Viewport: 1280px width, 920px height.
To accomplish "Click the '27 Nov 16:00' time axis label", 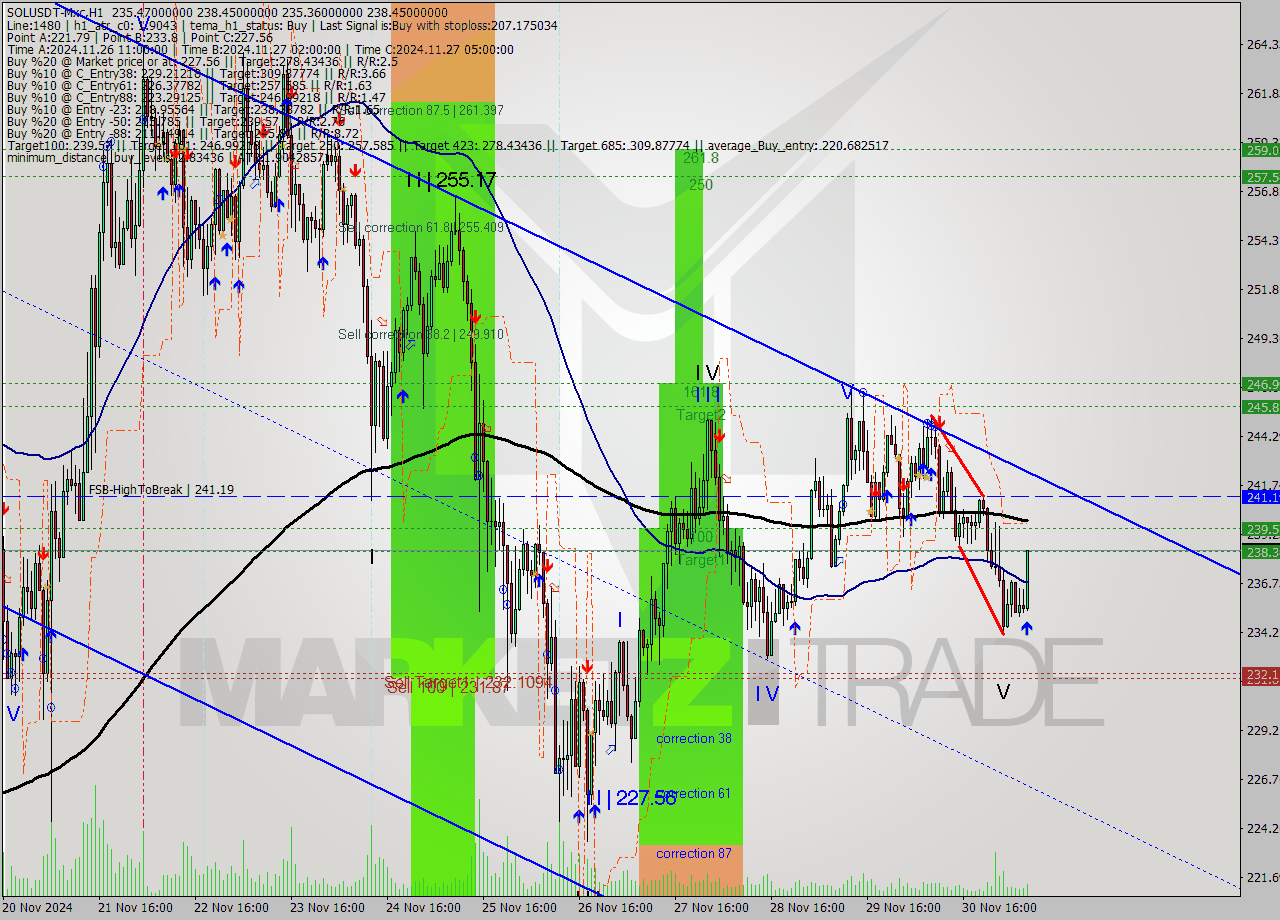I will 712,908.
